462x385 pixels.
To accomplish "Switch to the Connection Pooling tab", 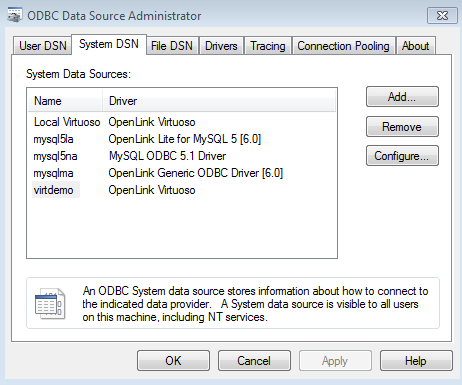I will pos(343,46).
